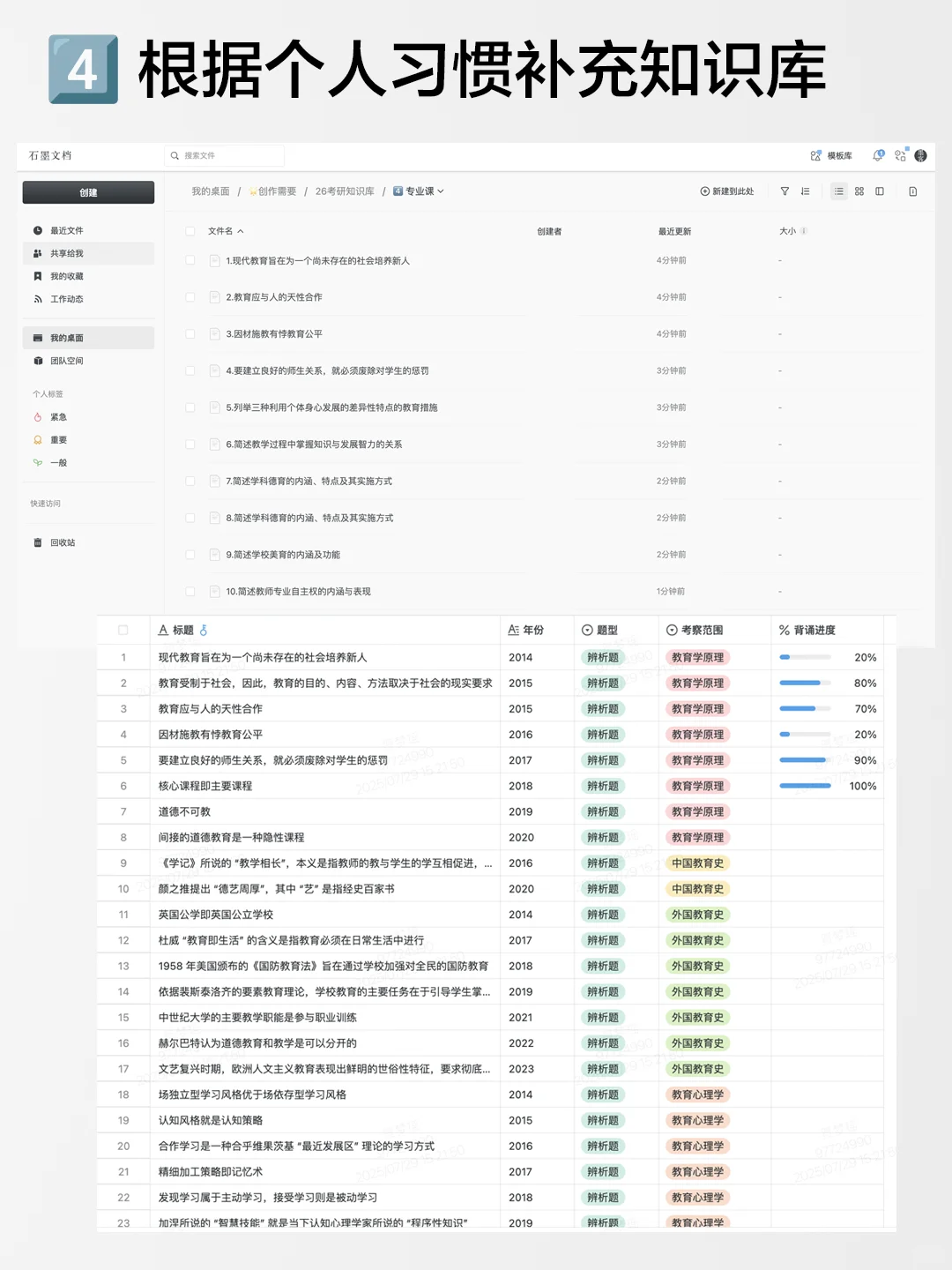
Task: Click the 100% progress bar for 核心课程即主要课程
Action: point(803,786)
